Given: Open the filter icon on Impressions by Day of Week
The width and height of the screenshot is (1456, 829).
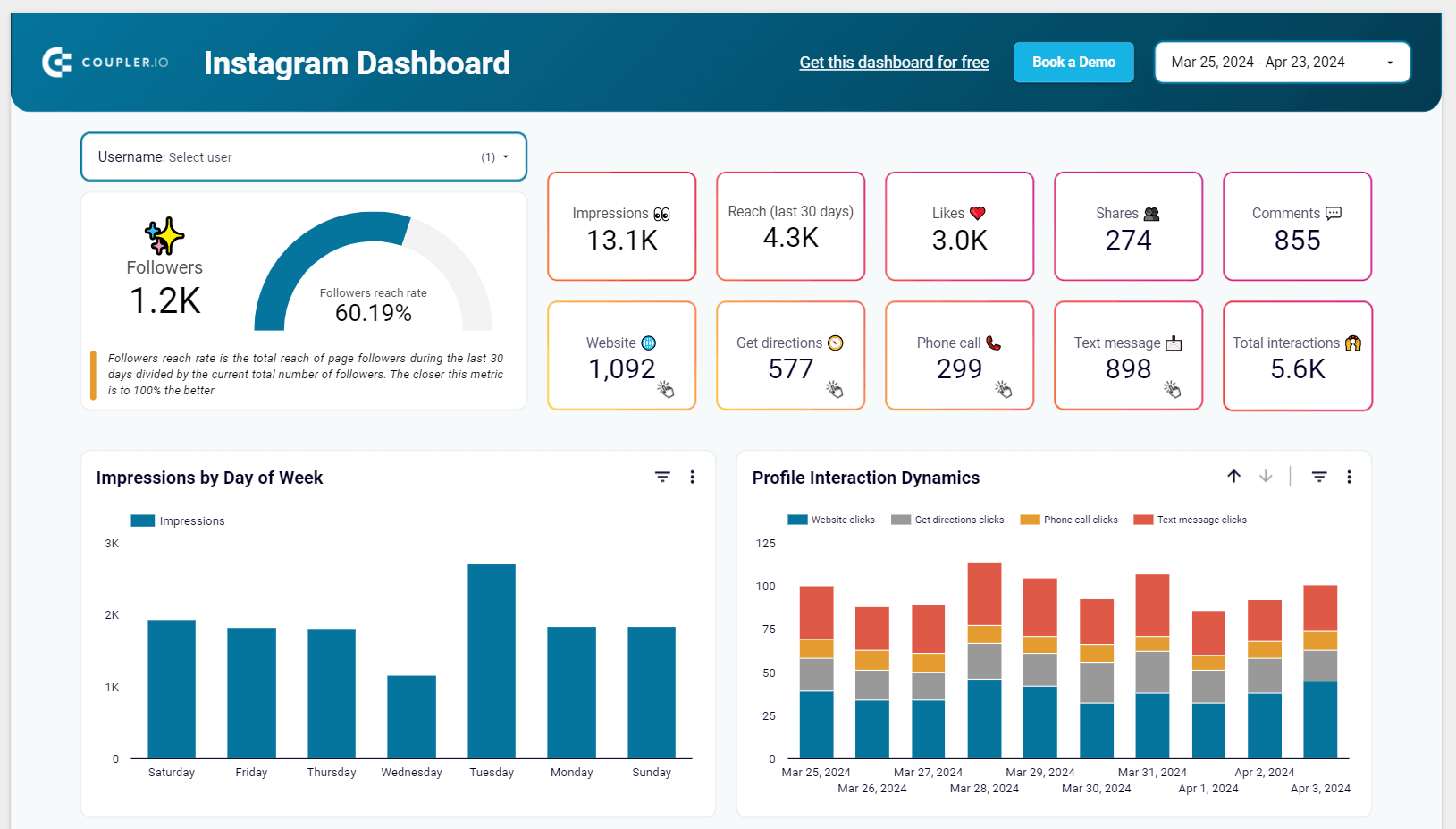Looking at the screenshot, I should click(661, 477).
